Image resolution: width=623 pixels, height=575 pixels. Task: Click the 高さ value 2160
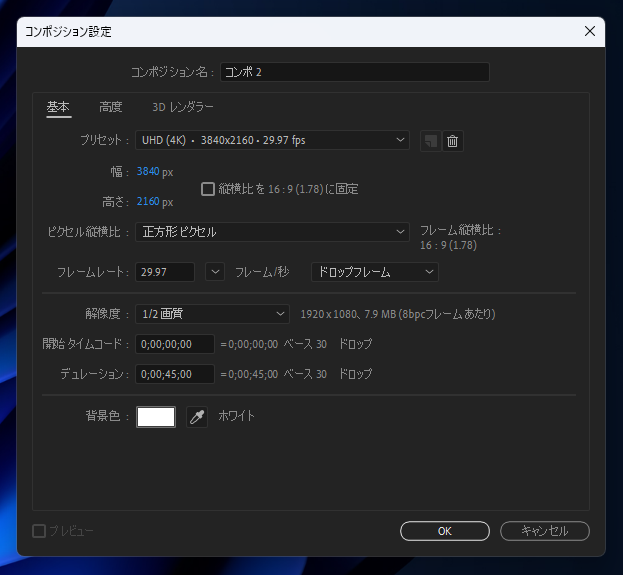pyautogui.click(x=148, y=201)
